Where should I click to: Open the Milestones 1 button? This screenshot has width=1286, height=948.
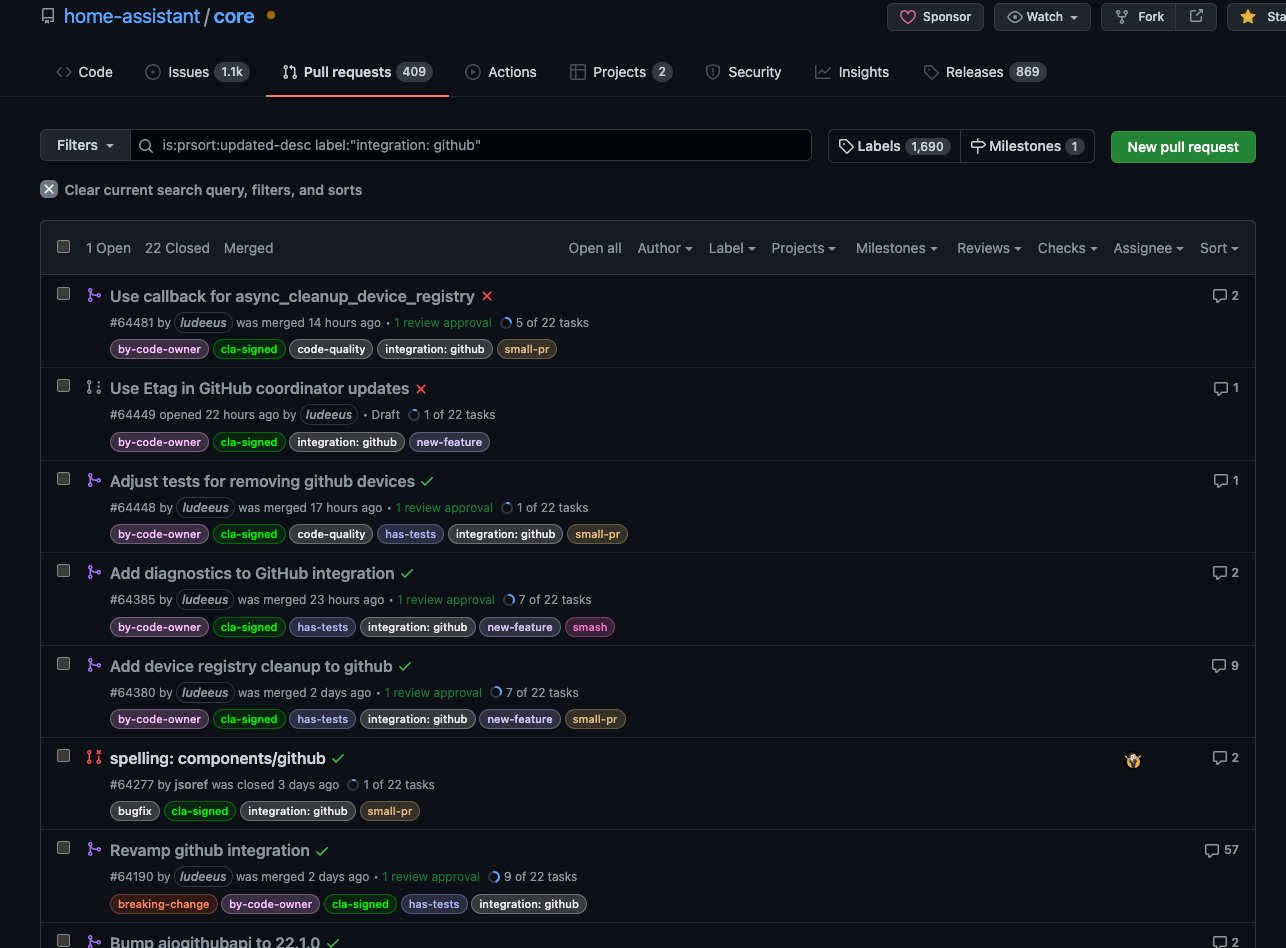pyautogui.click(x=1027, y=146)
